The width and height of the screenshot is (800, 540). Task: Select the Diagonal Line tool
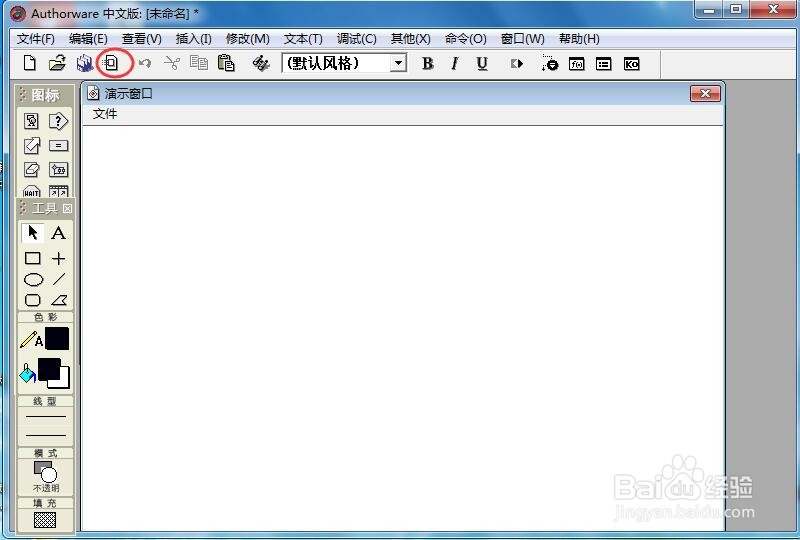click(59, 279)
